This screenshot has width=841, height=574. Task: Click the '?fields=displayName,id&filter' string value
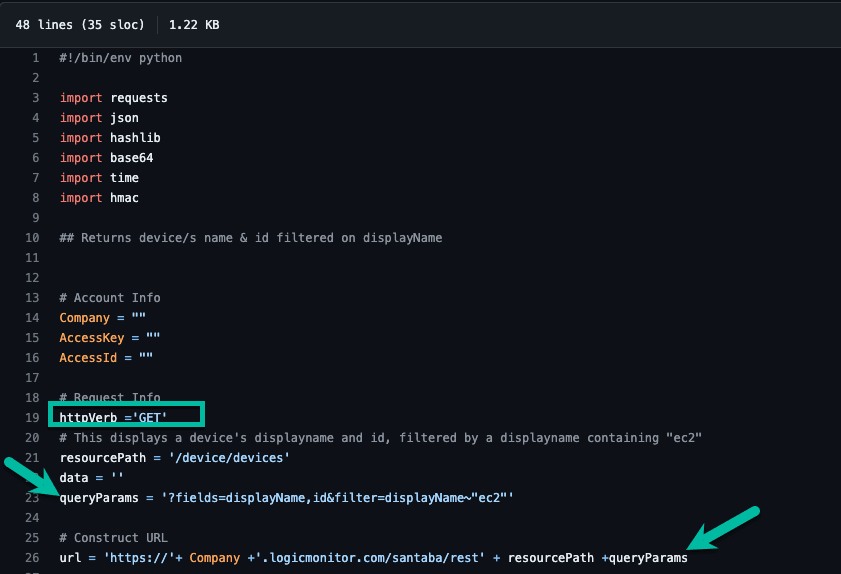(x=337, y=498)
